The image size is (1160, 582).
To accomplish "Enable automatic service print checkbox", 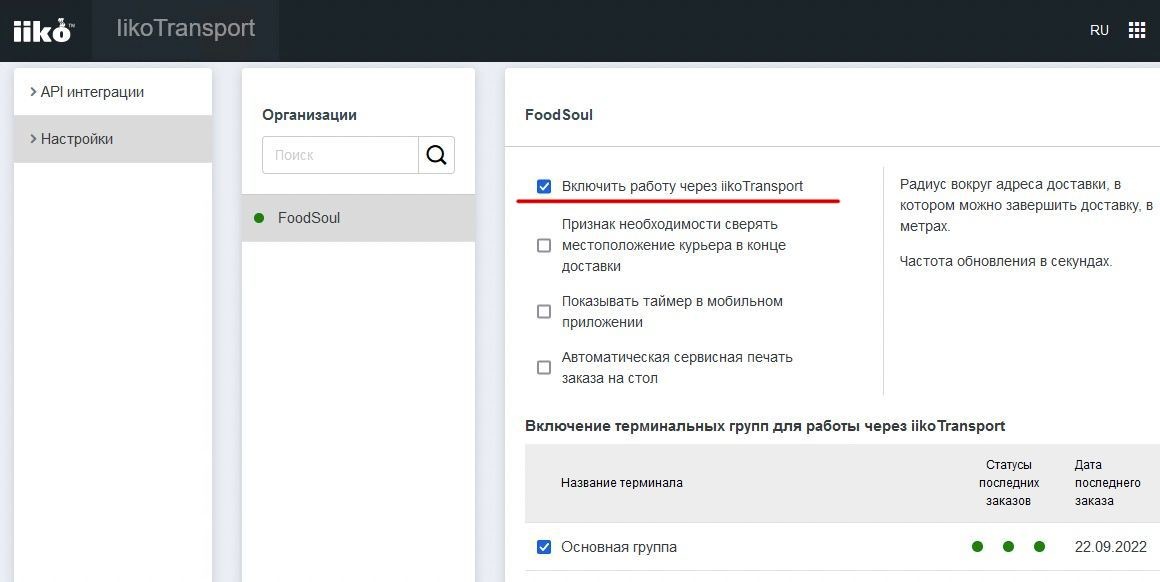I will 544,367.
